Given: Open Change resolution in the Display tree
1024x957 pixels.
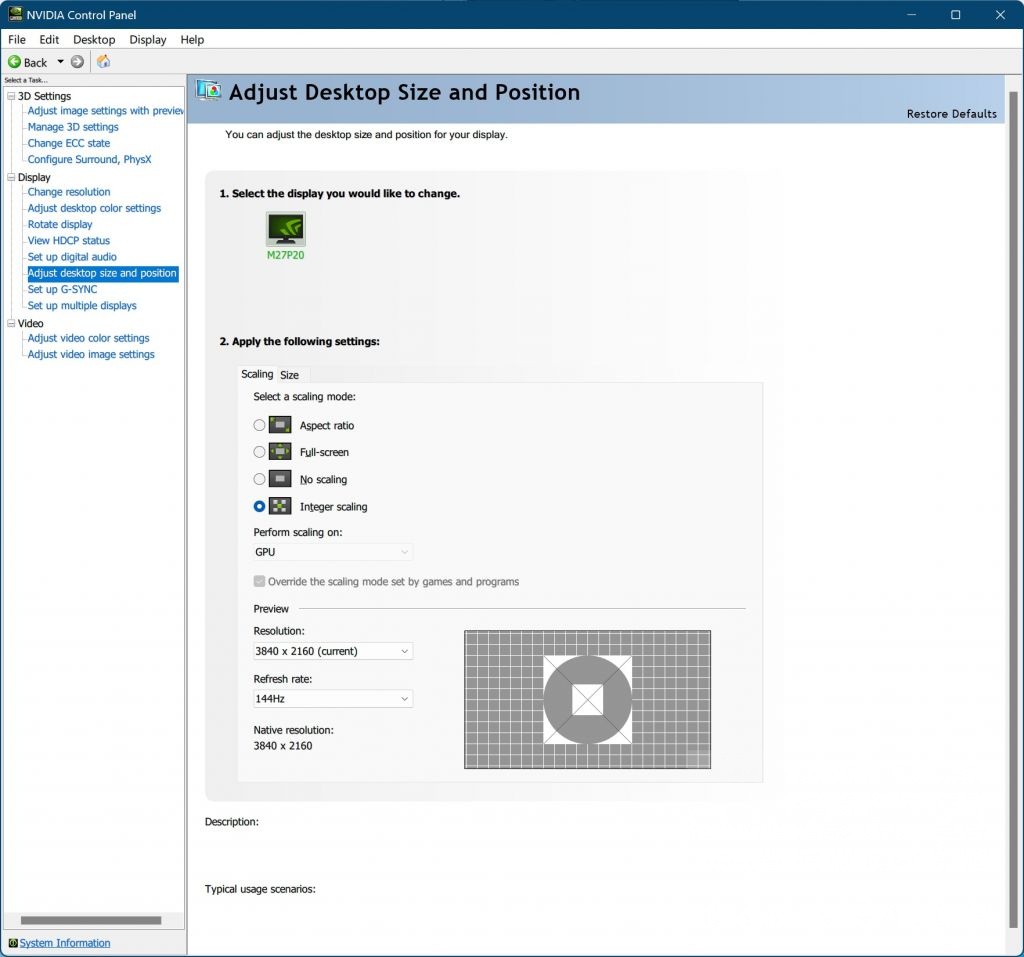Looking at the screenshot, I should [69, 192].
